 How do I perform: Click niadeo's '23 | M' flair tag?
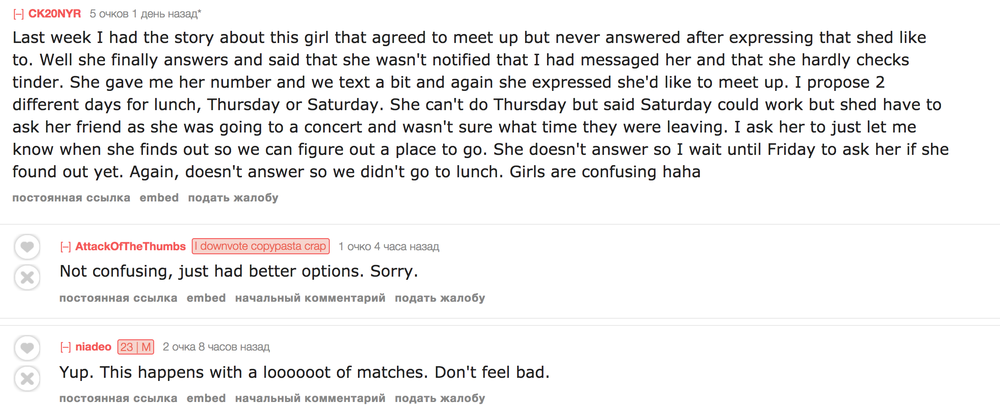click(x=136, y=347)
